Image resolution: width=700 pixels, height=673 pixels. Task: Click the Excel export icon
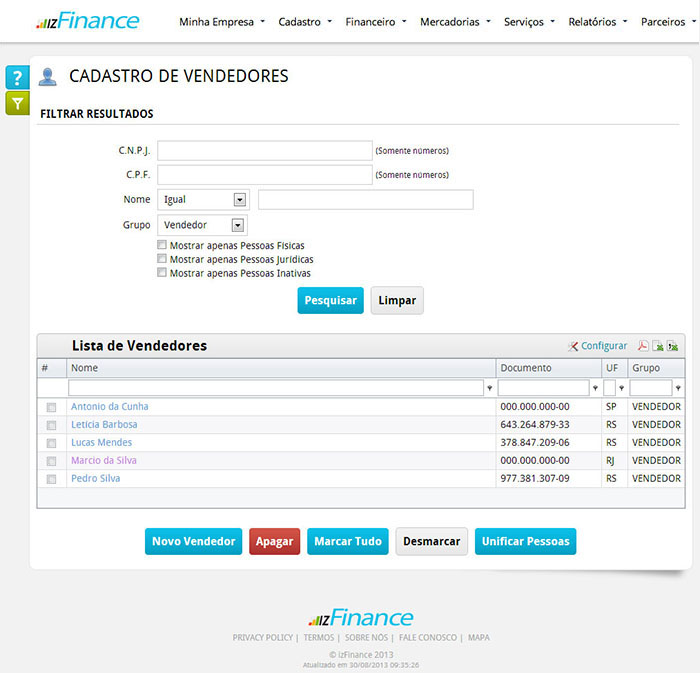[x=658, y=346]
